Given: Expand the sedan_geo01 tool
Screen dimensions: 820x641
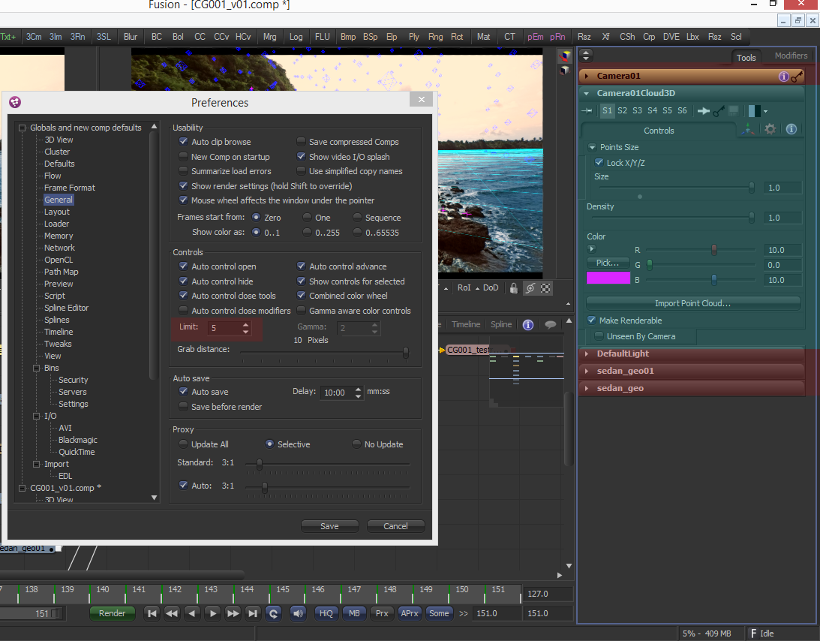Looking at the screenshot, I should tap(586, 371).
